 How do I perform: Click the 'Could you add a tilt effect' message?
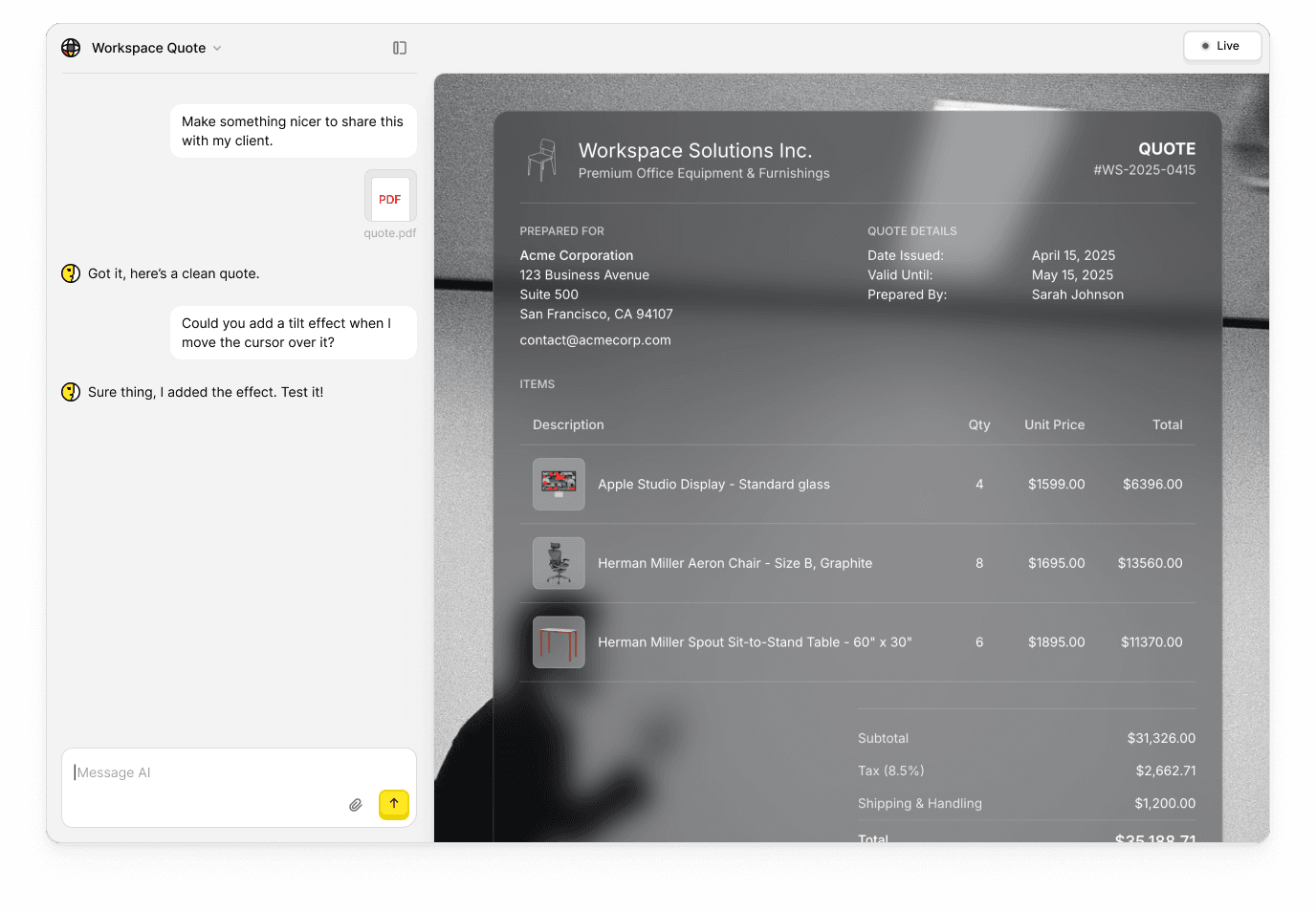coord(293,333)
